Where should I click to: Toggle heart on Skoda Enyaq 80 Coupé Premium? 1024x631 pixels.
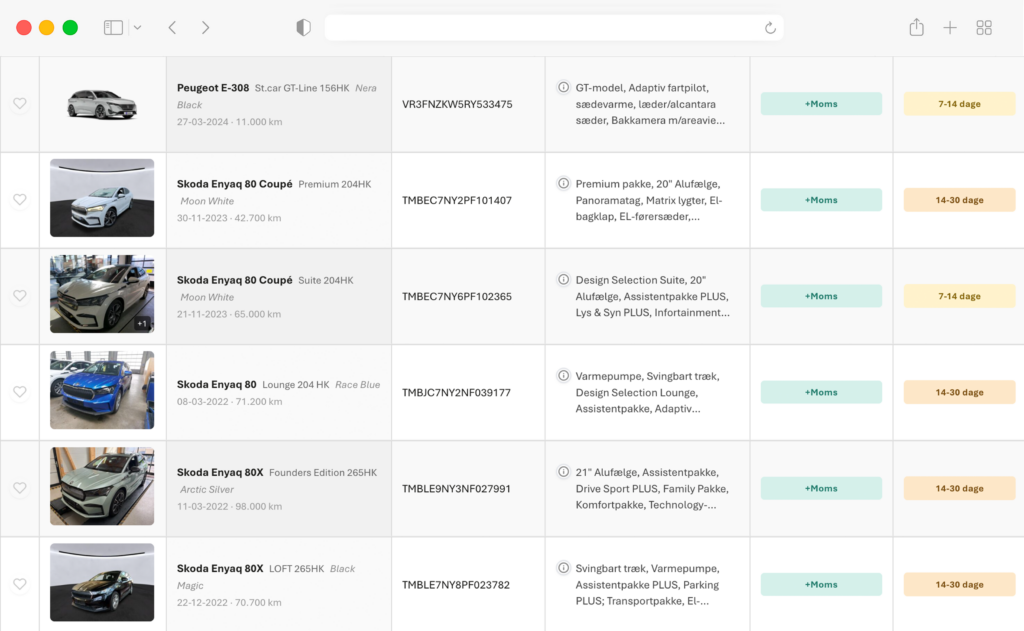(x=19, y=200)
